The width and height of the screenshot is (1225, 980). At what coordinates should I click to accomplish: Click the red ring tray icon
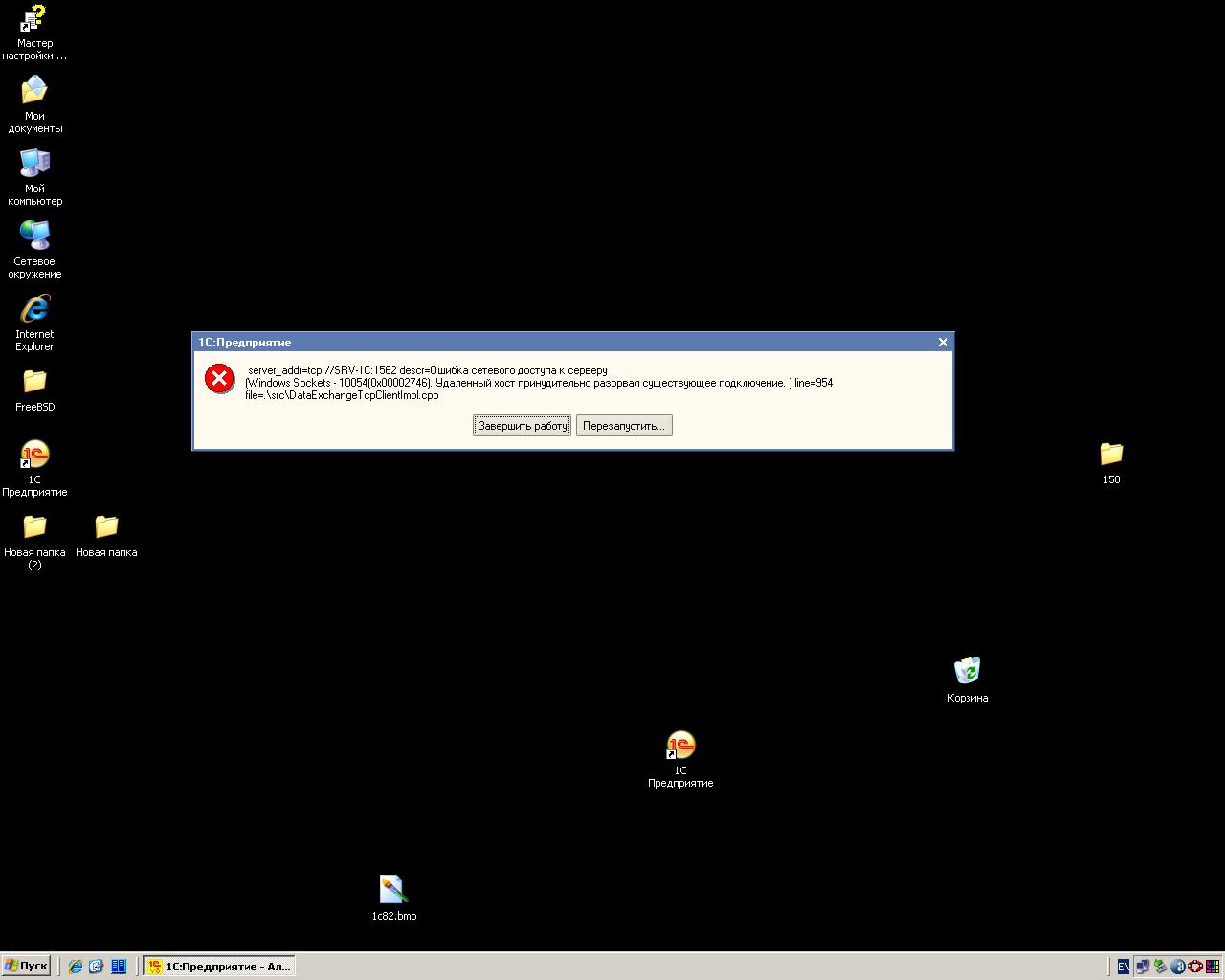(x=1195, y=967)
